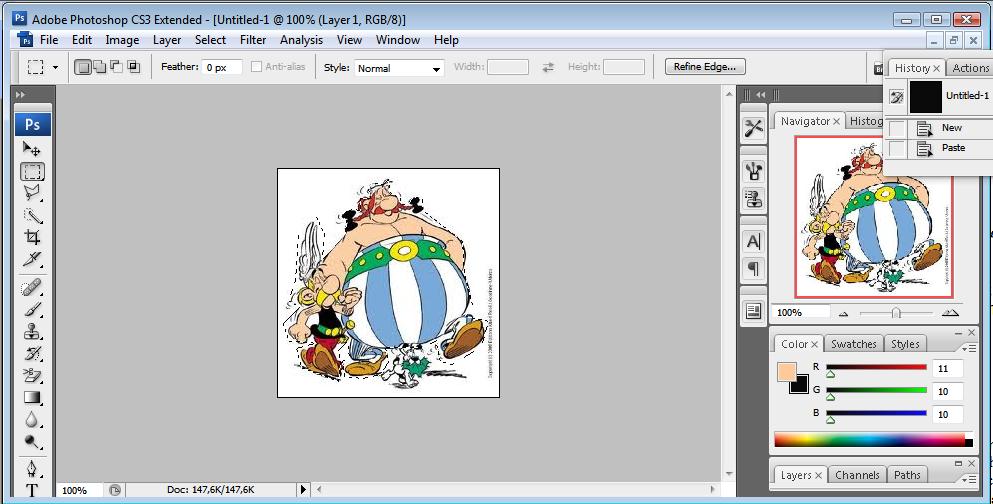The width and height of the screenshot is (993, 504).
Task: Open the Help menu
Action: (x=446, y=40)
